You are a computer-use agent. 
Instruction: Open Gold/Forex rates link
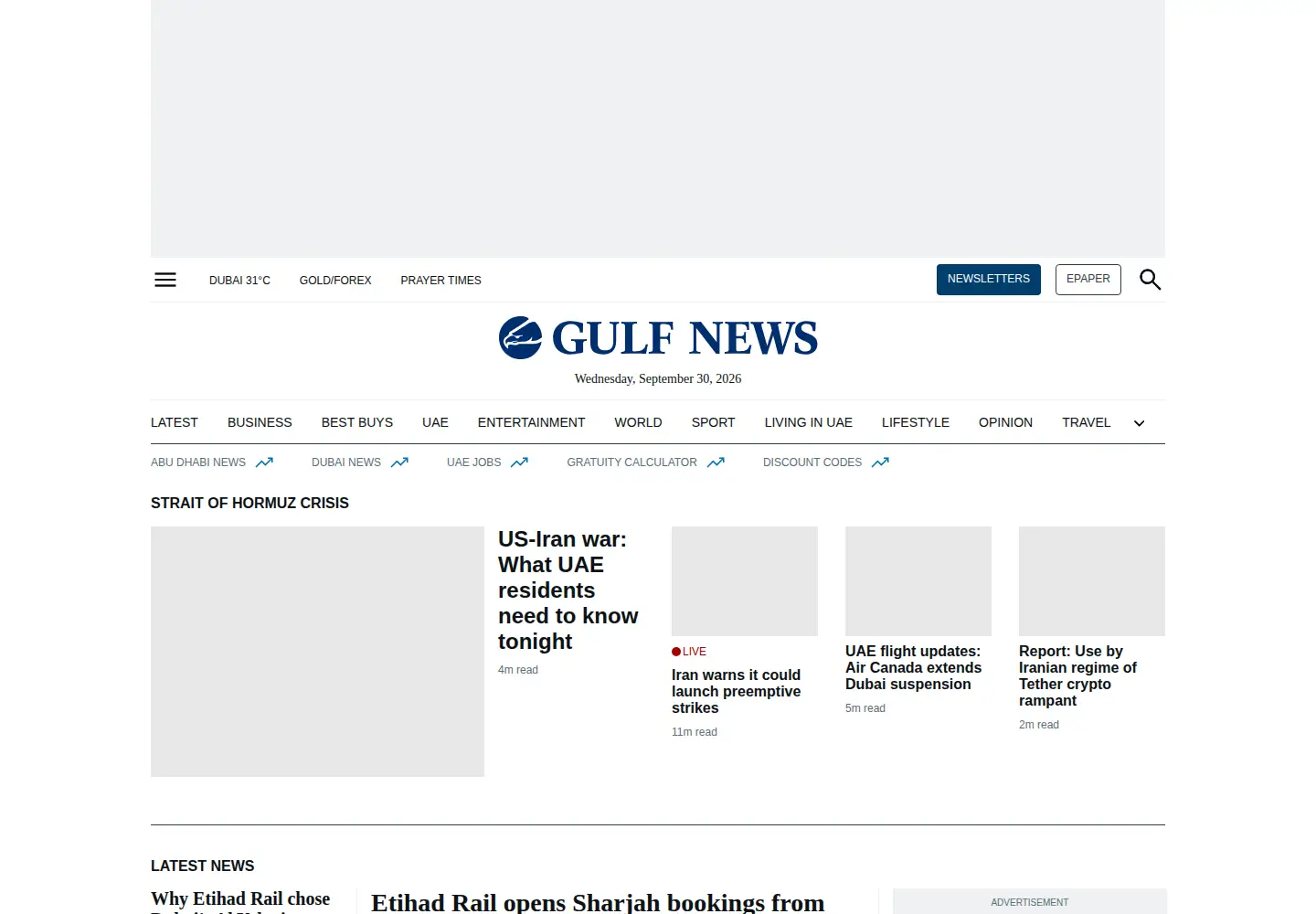click(x=335, y=281)
